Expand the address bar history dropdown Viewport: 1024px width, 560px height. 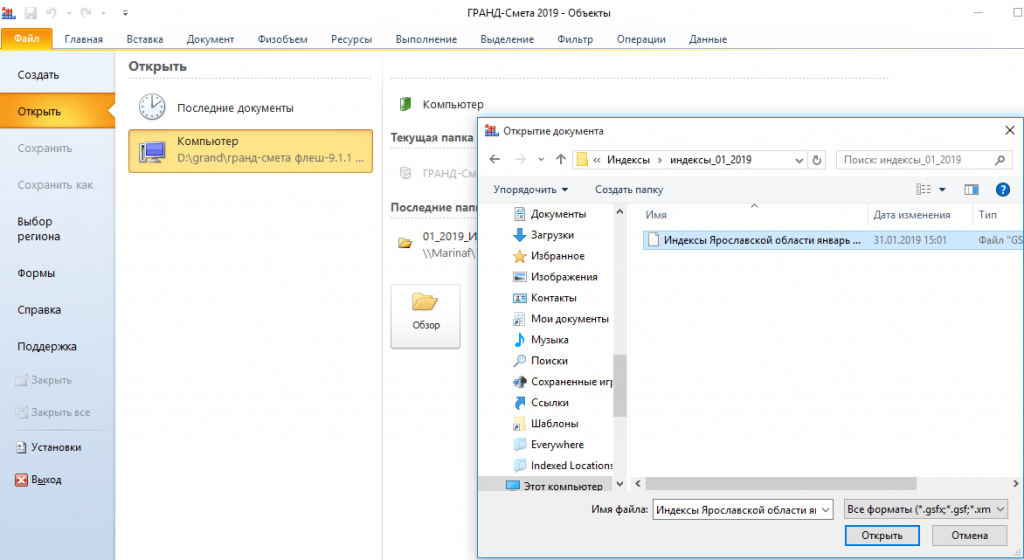pyautogui.click(x=799, y=160)
